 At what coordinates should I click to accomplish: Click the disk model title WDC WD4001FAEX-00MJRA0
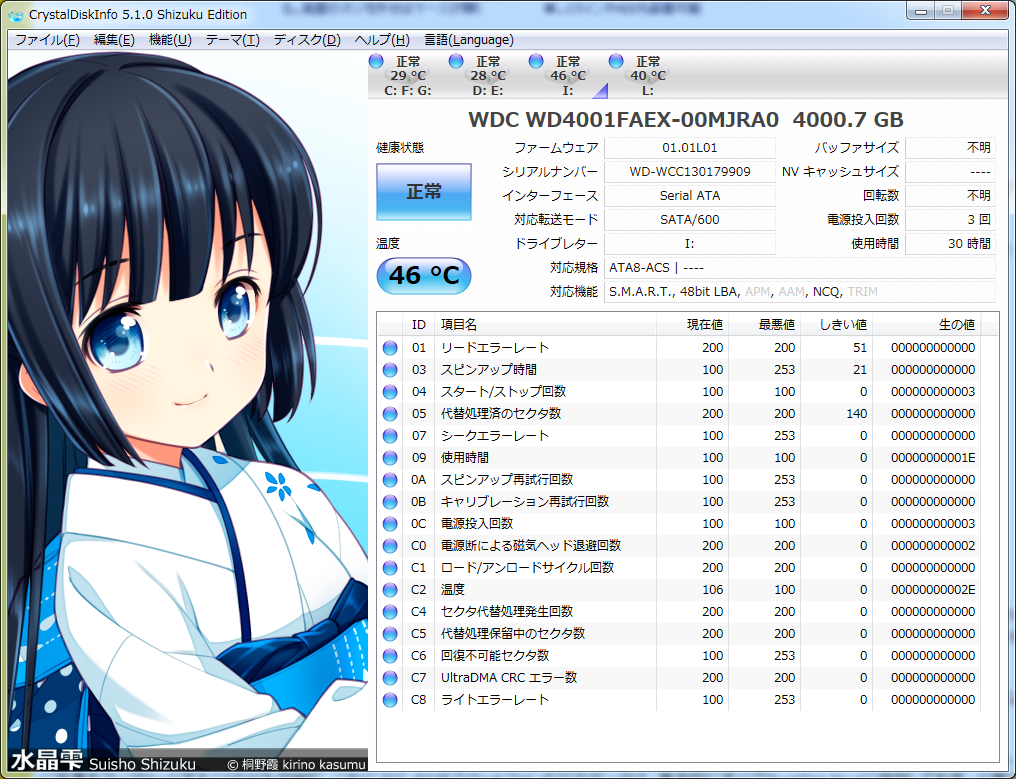[x=623, y=120]
